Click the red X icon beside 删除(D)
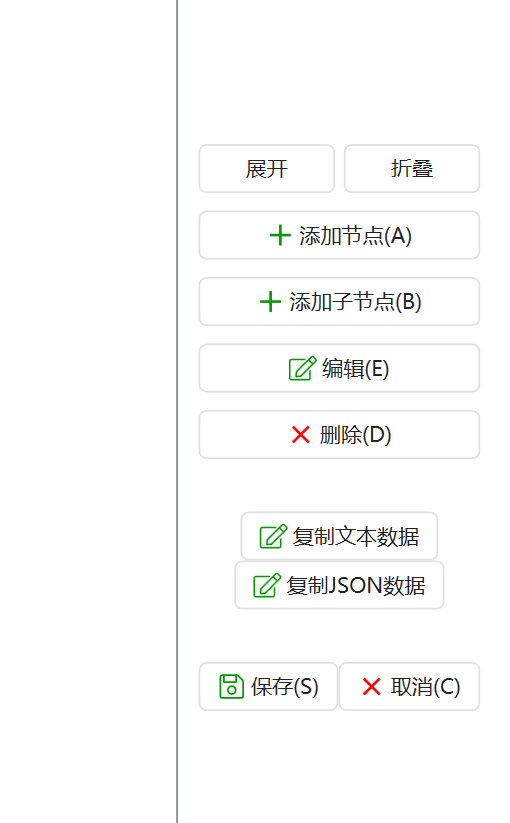The height and width of the screenshot is (823, 510). pos(301,435)
